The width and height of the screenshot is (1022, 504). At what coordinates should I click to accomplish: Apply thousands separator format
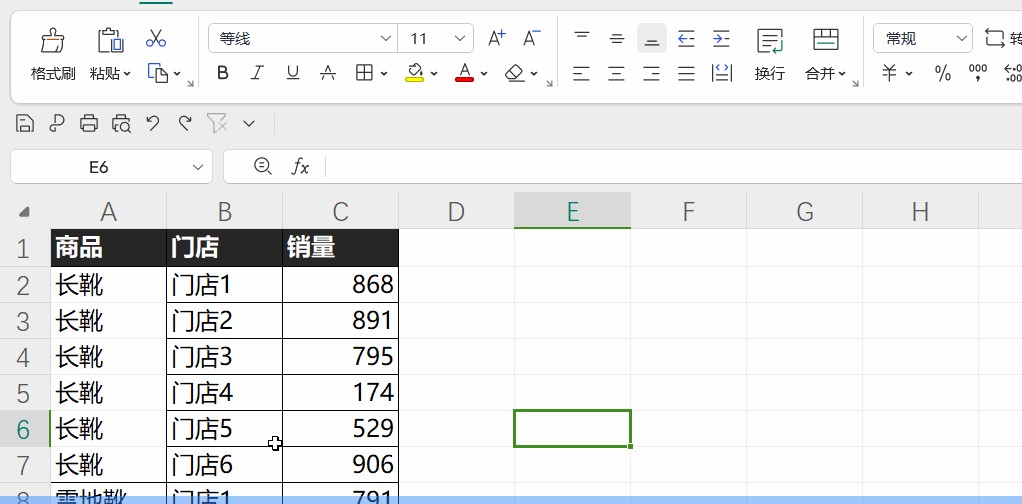point(978,73)
